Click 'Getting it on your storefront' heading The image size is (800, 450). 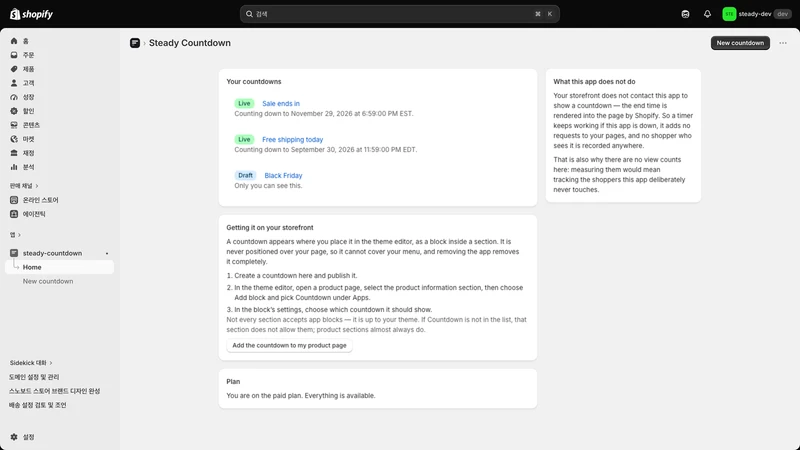[270, 228]
